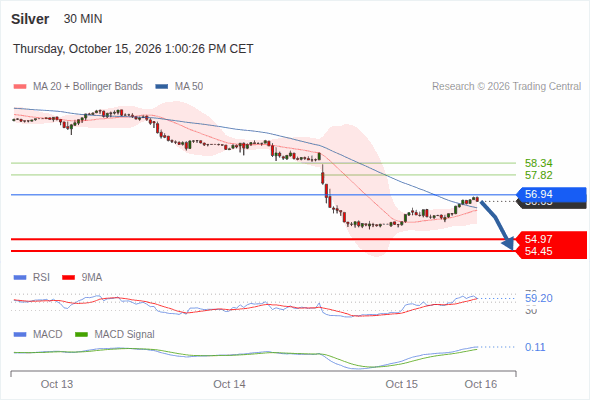Click the MACD legend label

pyautogui.click(x=48, y=335)
